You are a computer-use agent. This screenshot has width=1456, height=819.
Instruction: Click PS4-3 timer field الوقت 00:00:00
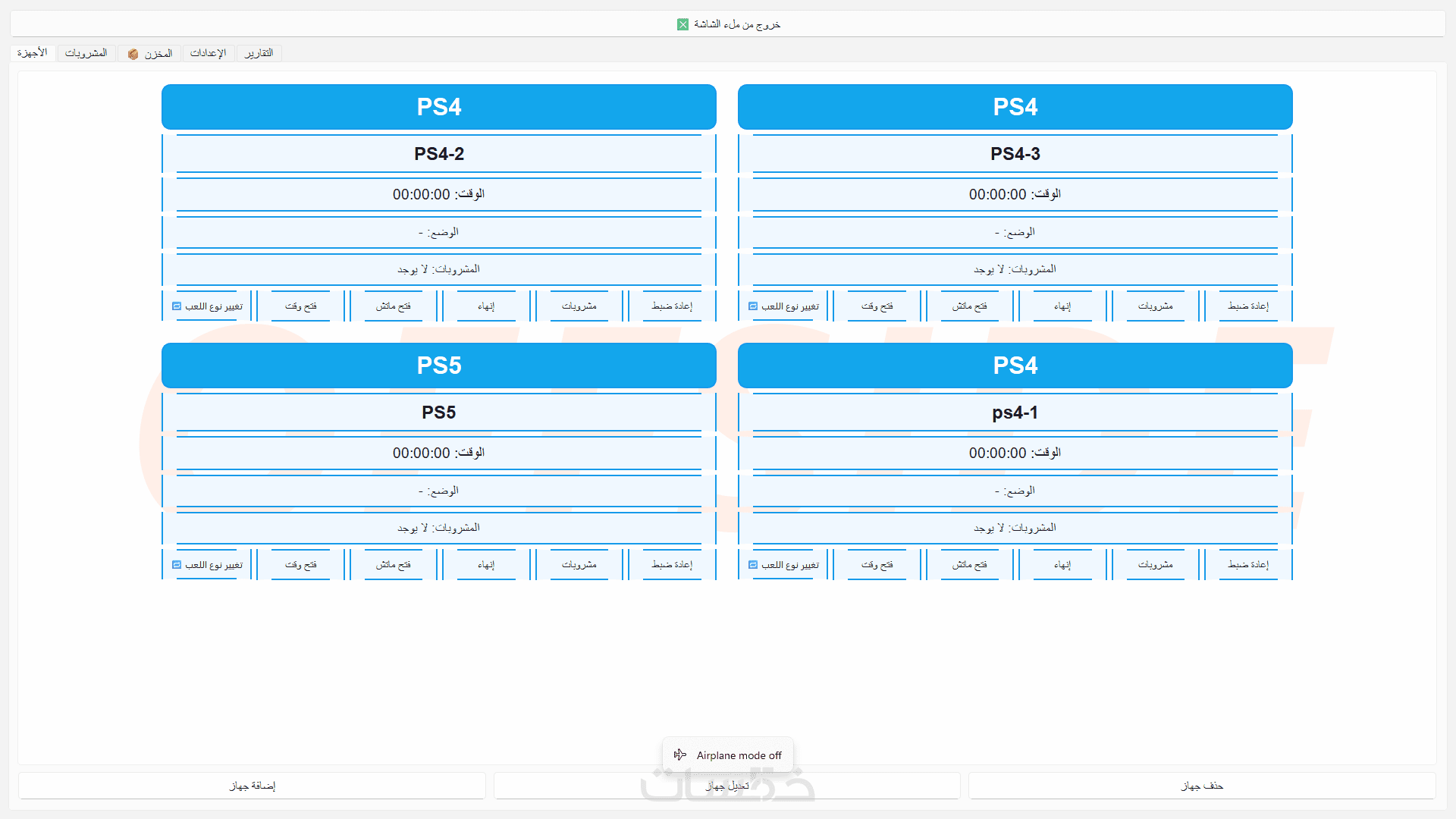tap(1015, 194)
